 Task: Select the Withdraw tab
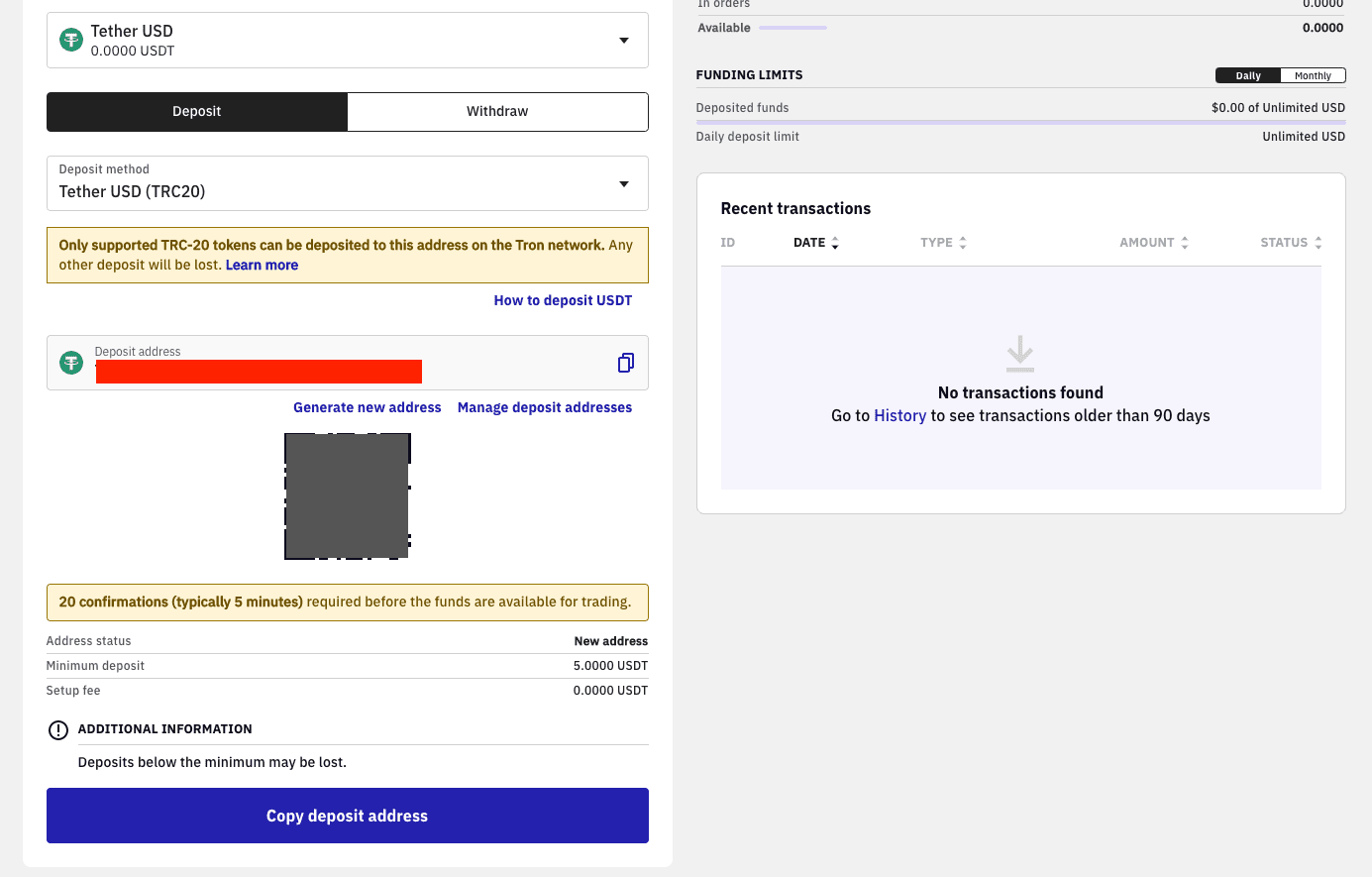point(498,112)
